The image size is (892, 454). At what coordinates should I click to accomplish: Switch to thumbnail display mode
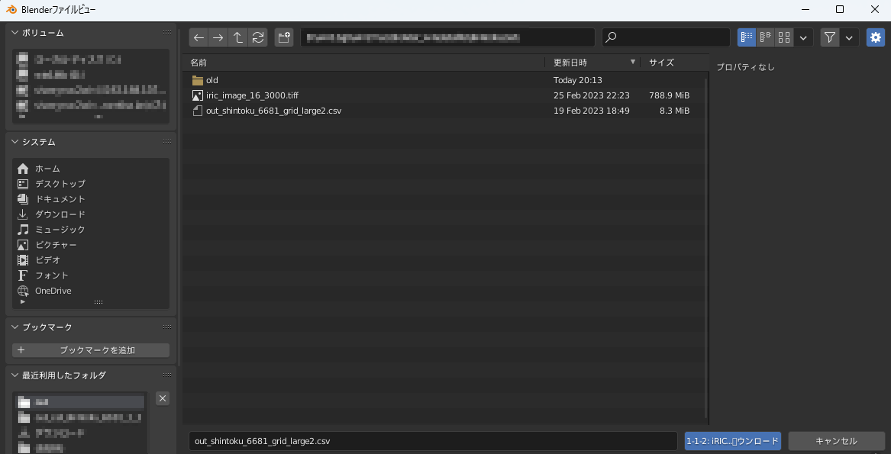click(784, 38)
